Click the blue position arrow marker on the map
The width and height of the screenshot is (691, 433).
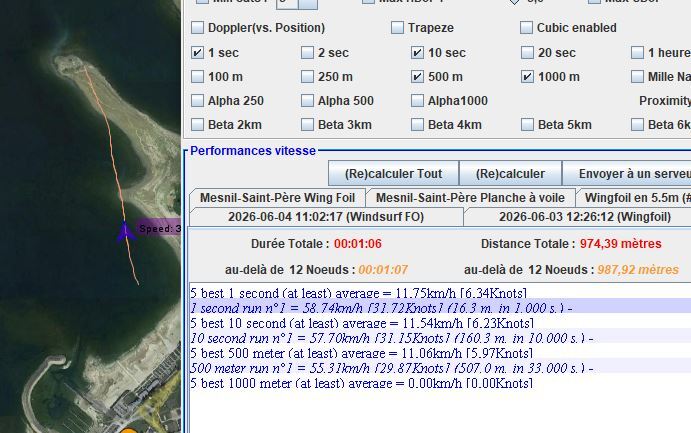point(126,231)
